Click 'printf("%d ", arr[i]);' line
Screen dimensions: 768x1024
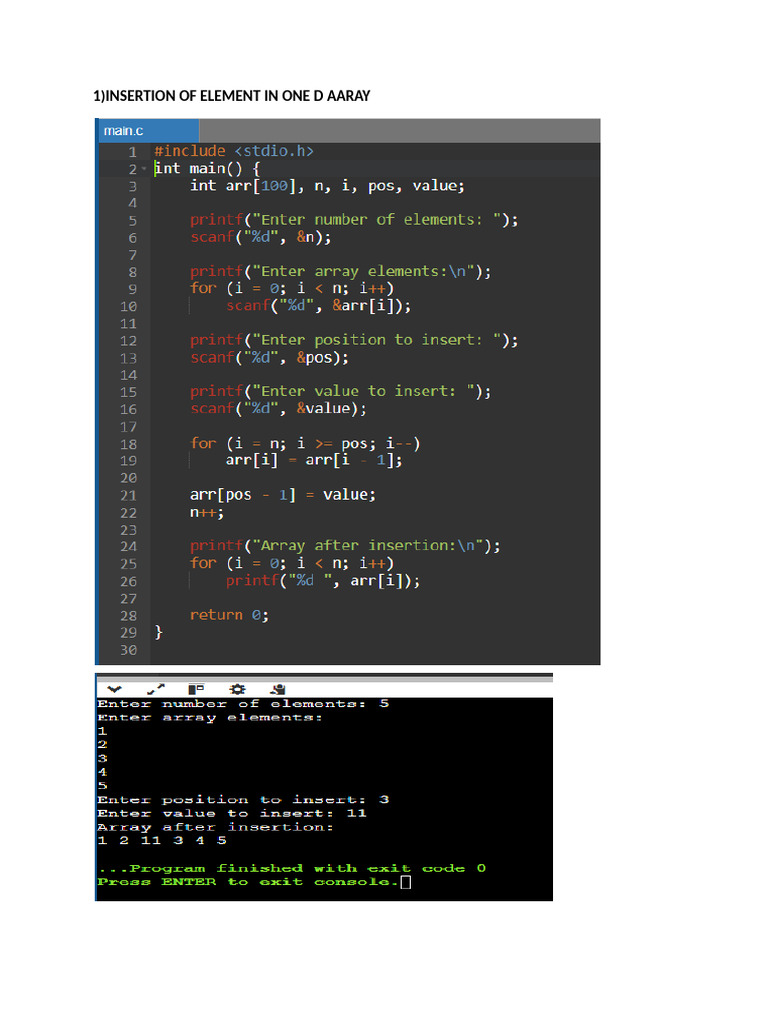click(323, 580)
